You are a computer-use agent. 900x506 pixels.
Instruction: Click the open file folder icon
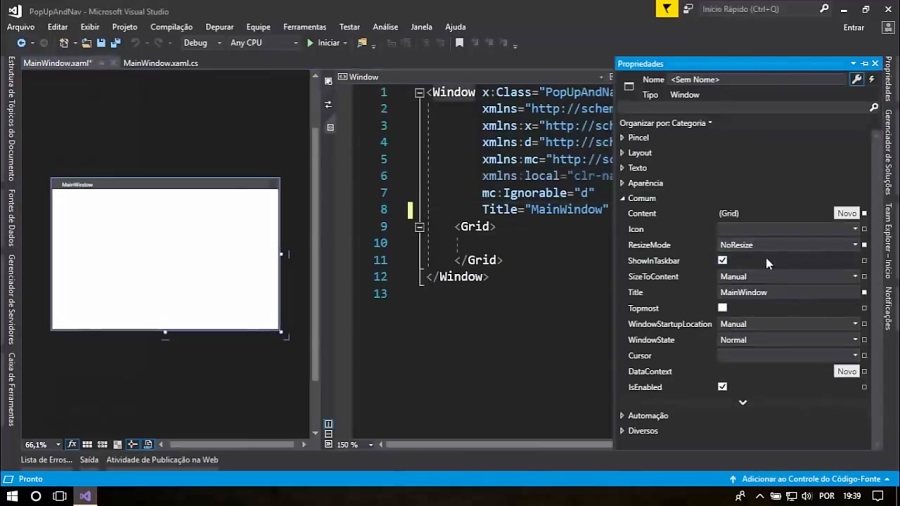[86, 43]
